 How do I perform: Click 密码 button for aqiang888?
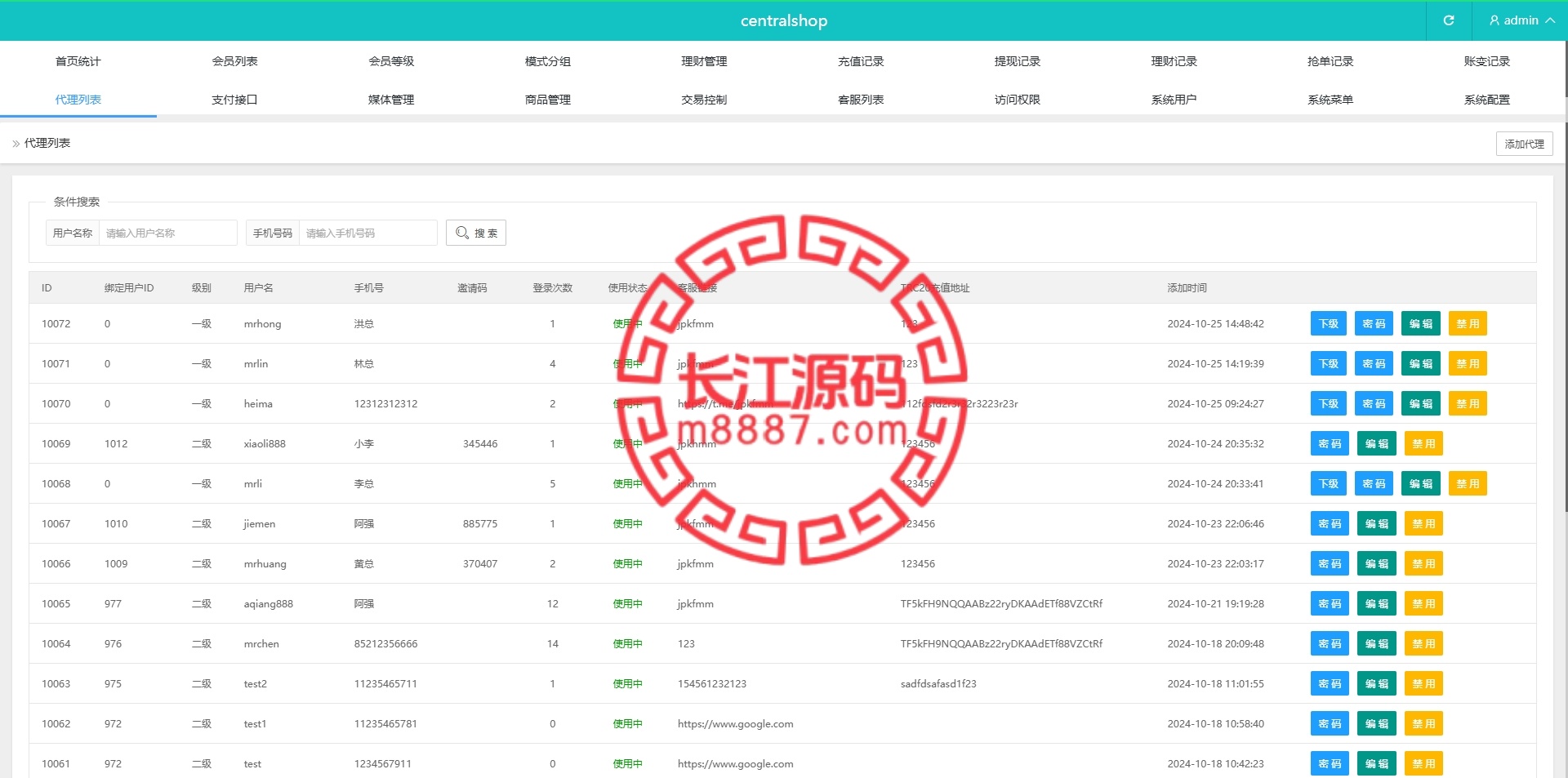pos(1330,603)
